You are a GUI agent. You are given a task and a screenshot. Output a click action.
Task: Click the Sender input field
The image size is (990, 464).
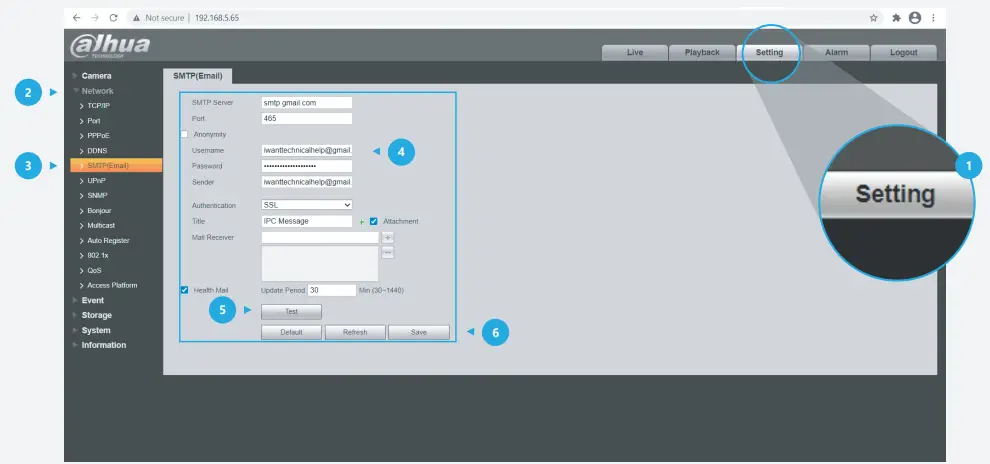pos(306,182)
